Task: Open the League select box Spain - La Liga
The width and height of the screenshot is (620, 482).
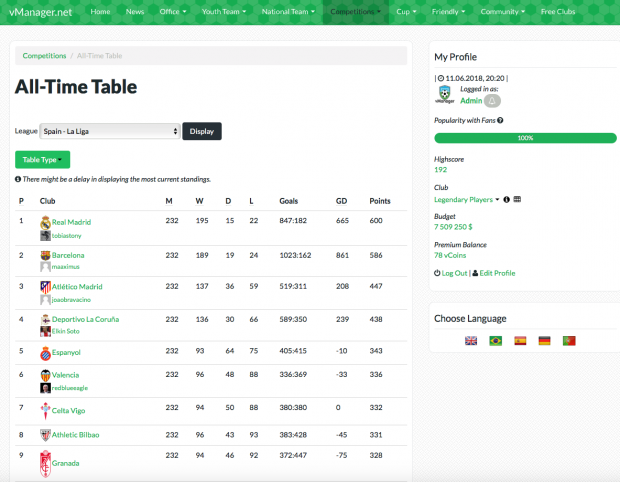Action: coord(110,131)
